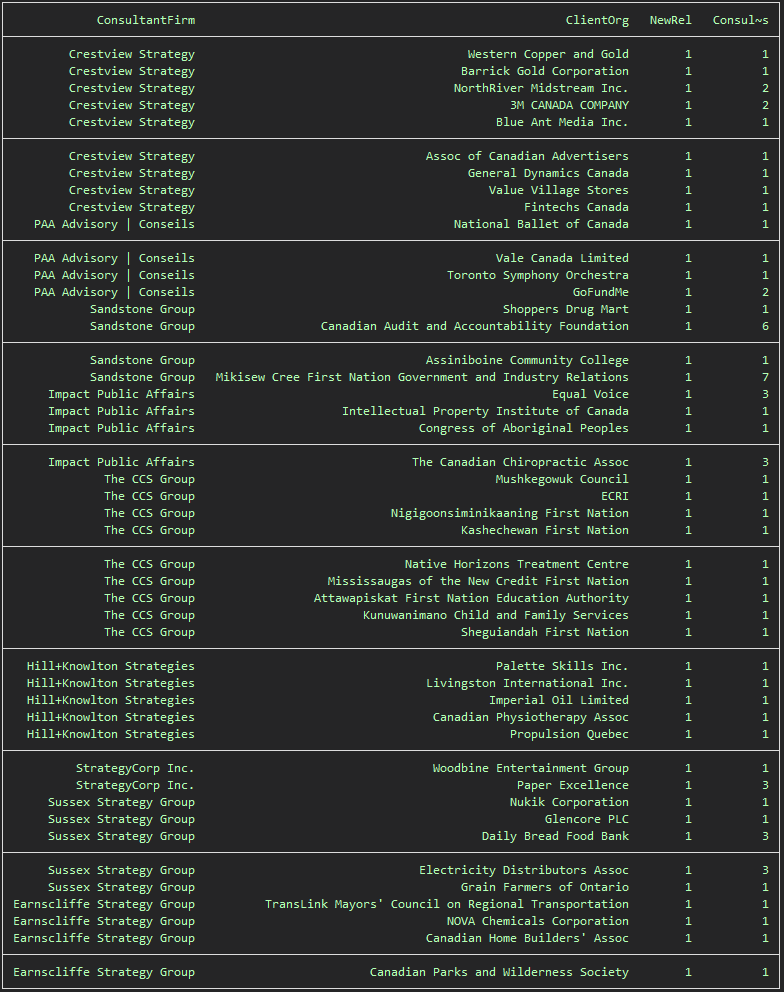The height and width of the screenshot is (992, 784).
Task: Select Blue Ant Media Inc. row text
Action: (x=563, y=123)
